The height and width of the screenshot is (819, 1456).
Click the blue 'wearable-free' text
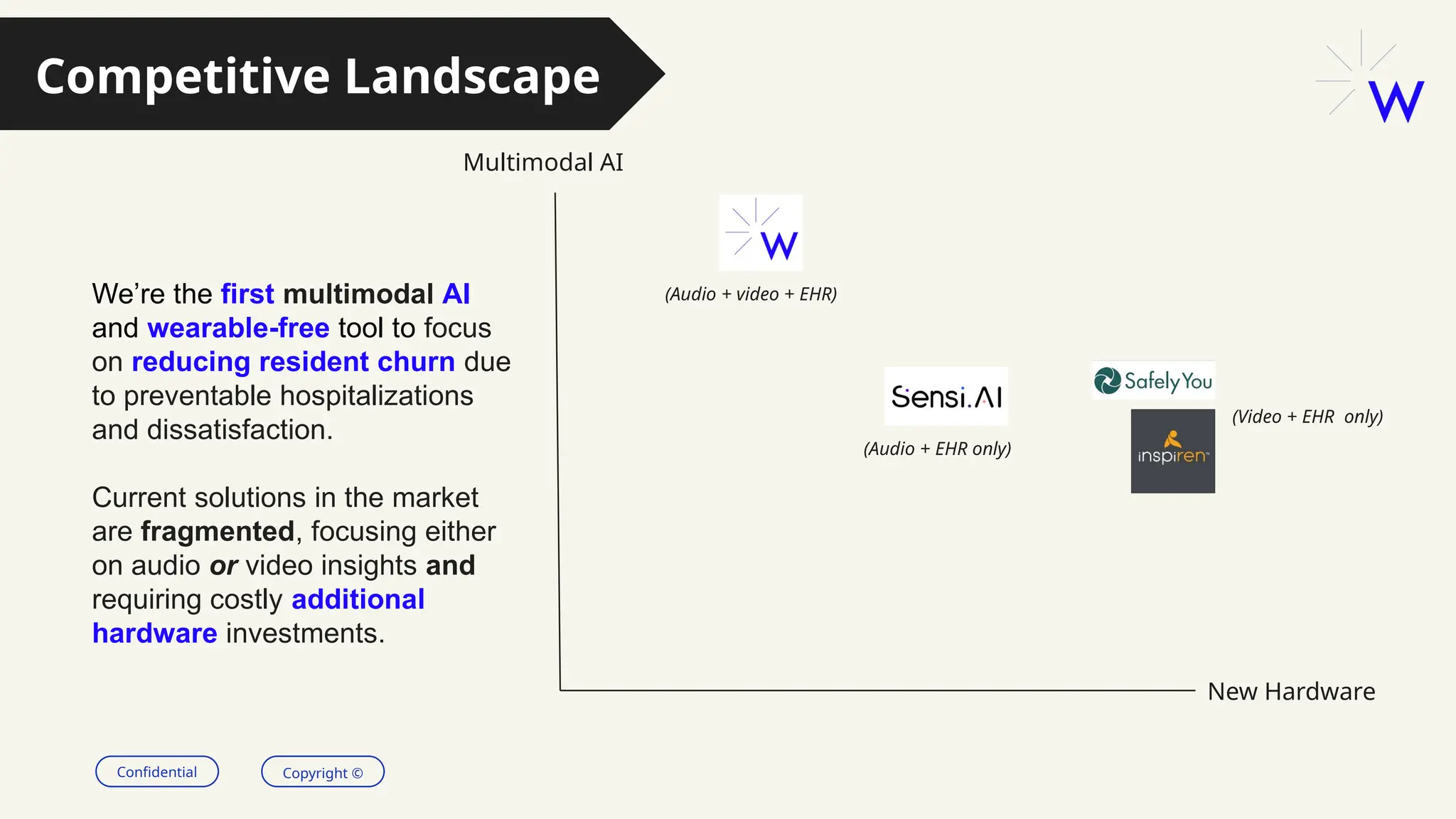click(x=238, y=328)
